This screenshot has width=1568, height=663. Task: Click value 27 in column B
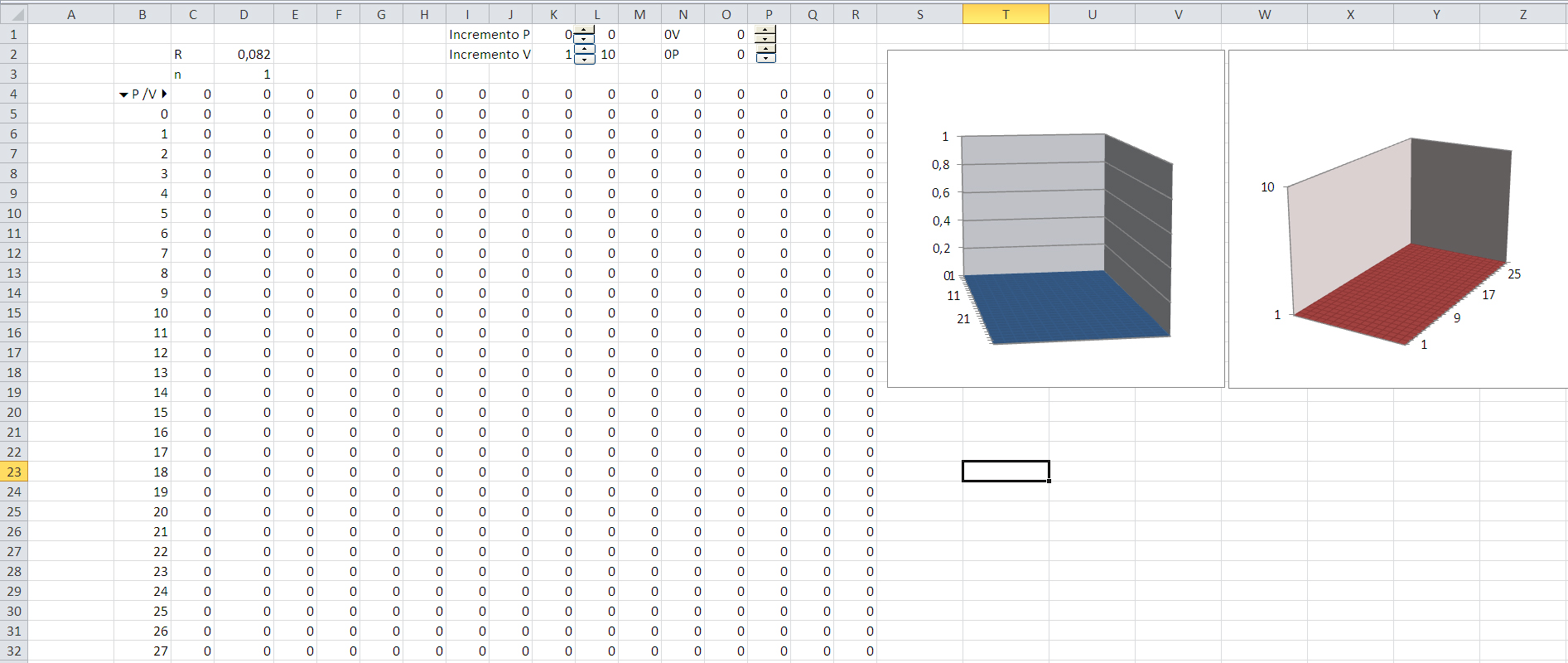[x=142, y=651]
